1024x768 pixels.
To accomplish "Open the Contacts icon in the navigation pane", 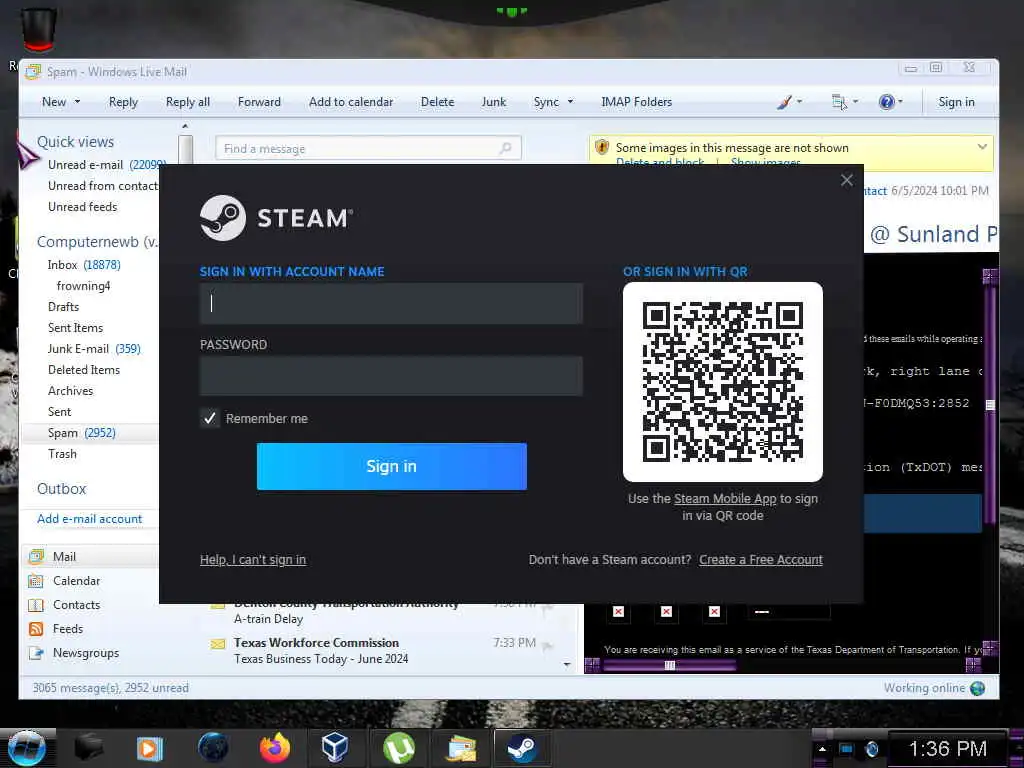I will [36, 605].
